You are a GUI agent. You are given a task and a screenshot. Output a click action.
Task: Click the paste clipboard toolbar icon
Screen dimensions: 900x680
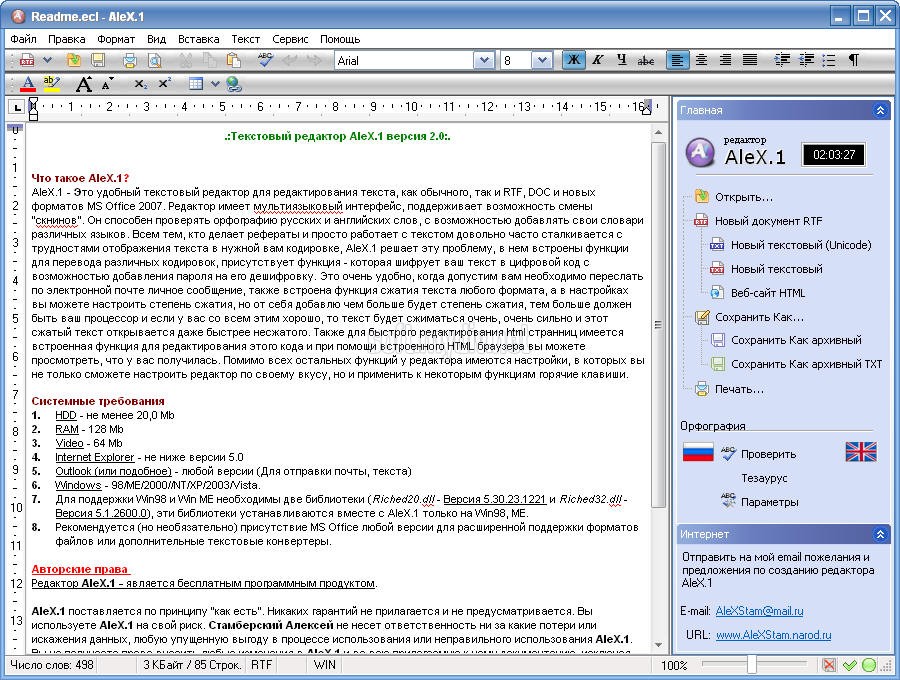[233, 60]
